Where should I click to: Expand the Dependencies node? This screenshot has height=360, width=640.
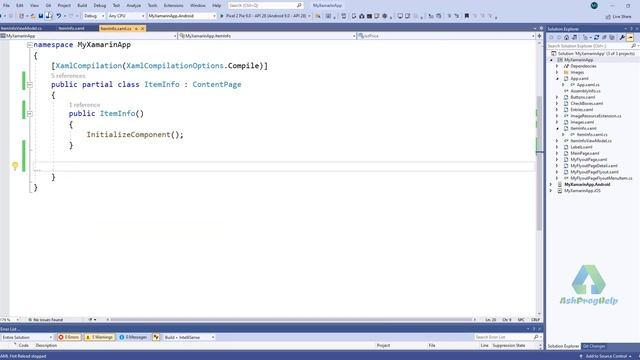pos(557,66)
